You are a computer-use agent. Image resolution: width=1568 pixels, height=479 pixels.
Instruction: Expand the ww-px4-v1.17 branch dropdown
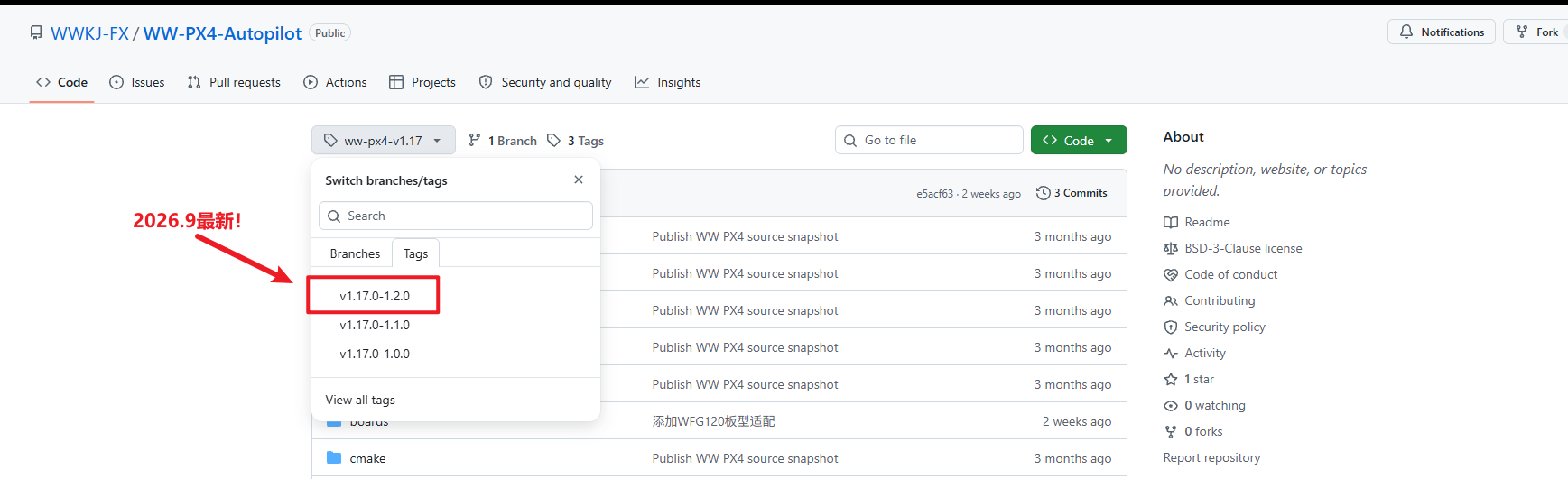coord(384,141)
